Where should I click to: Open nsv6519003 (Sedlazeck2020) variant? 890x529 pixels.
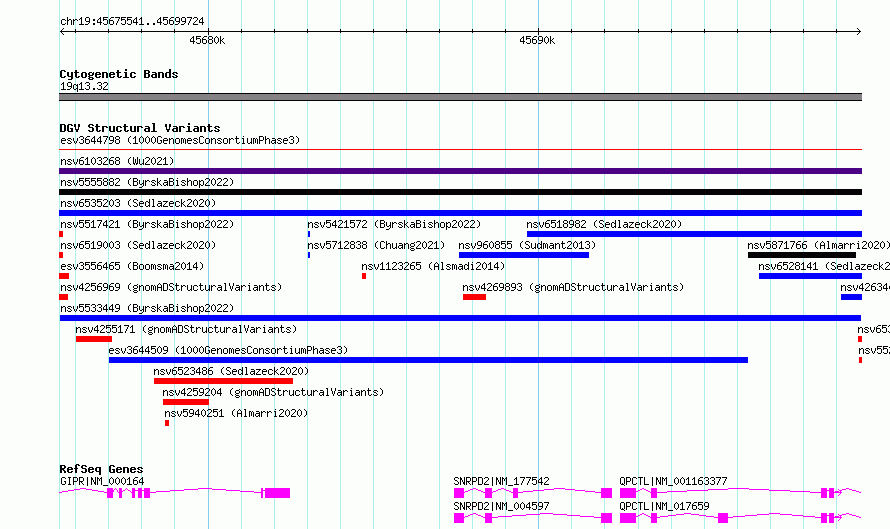point(138,245)
